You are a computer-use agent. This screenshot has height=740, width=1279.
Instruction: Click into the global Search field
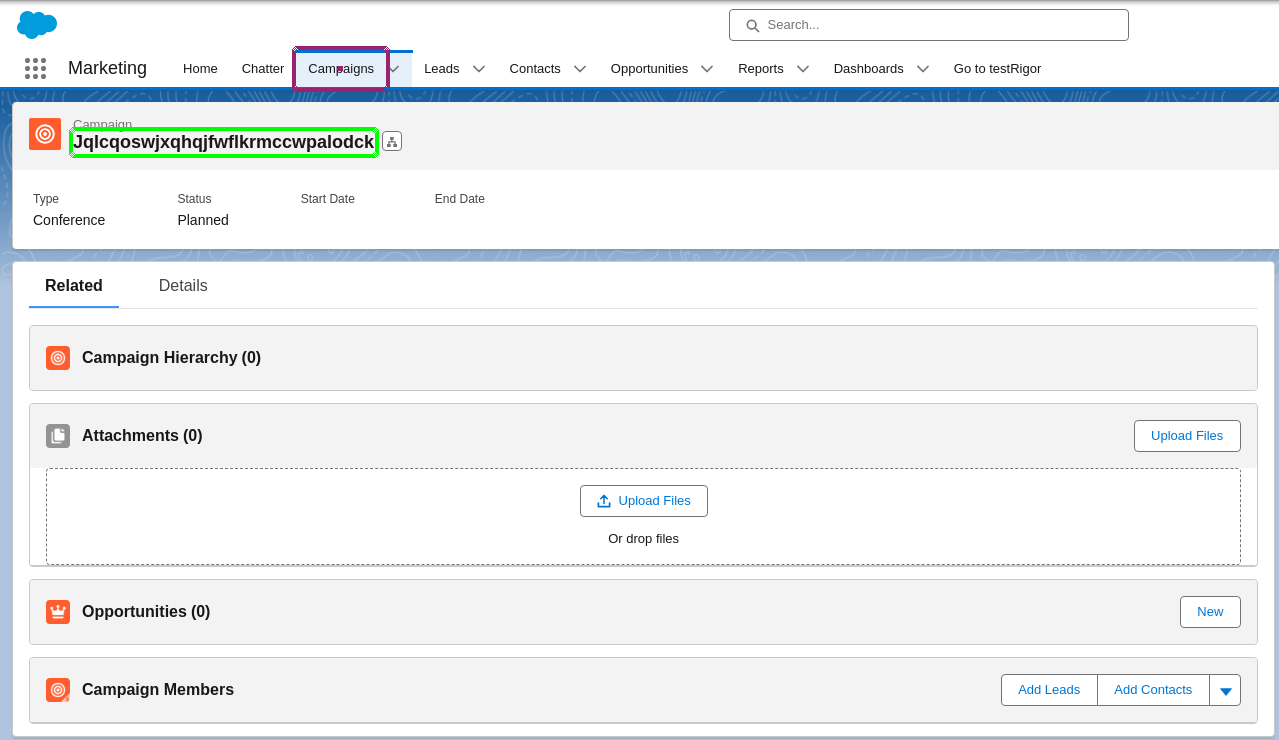point(929,25)
